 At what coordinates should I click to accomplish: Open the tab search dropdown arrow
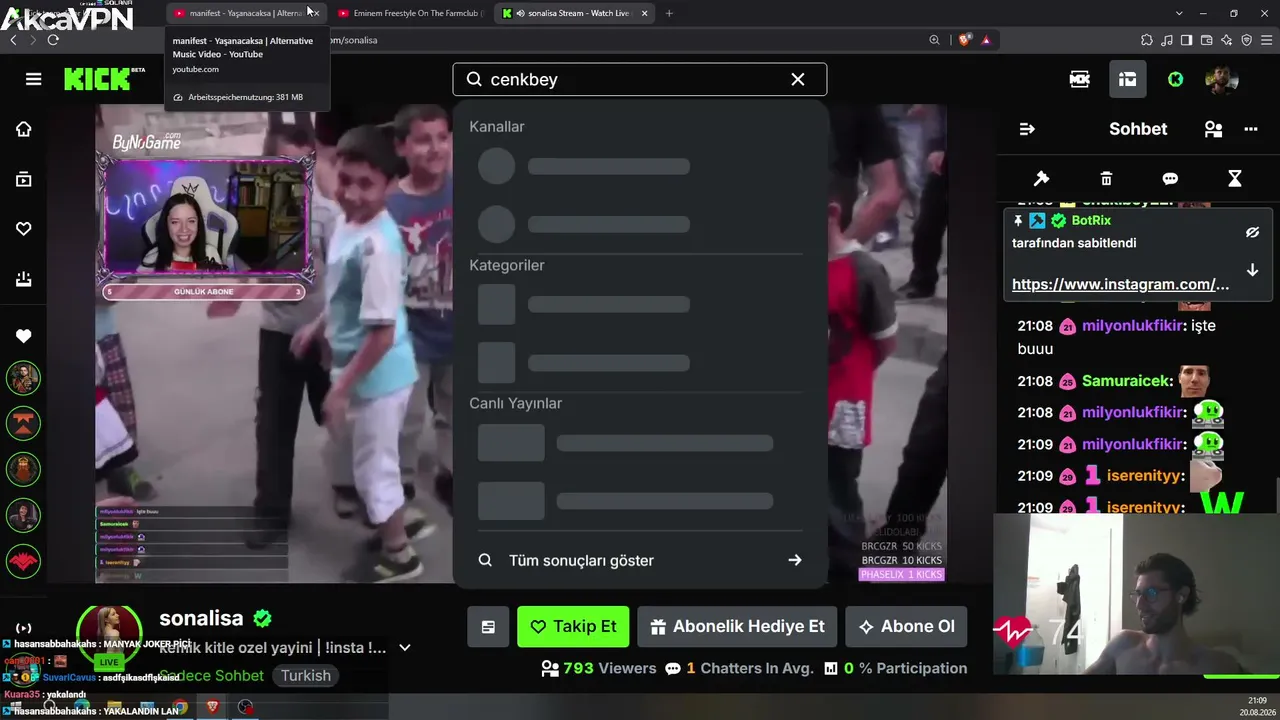point(1179,13)
